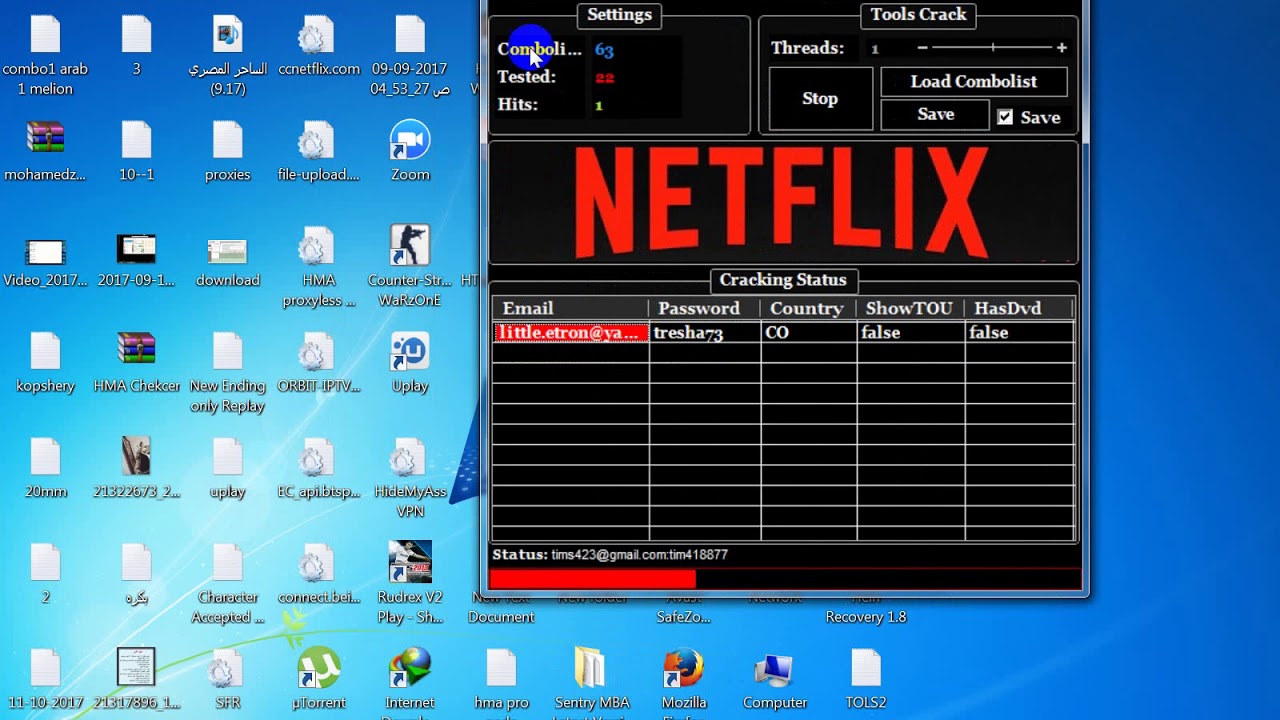The width and height of the screenshot is (1280, 720).
Task: Click the Status line text at bottom
Action: pos(610,554)
